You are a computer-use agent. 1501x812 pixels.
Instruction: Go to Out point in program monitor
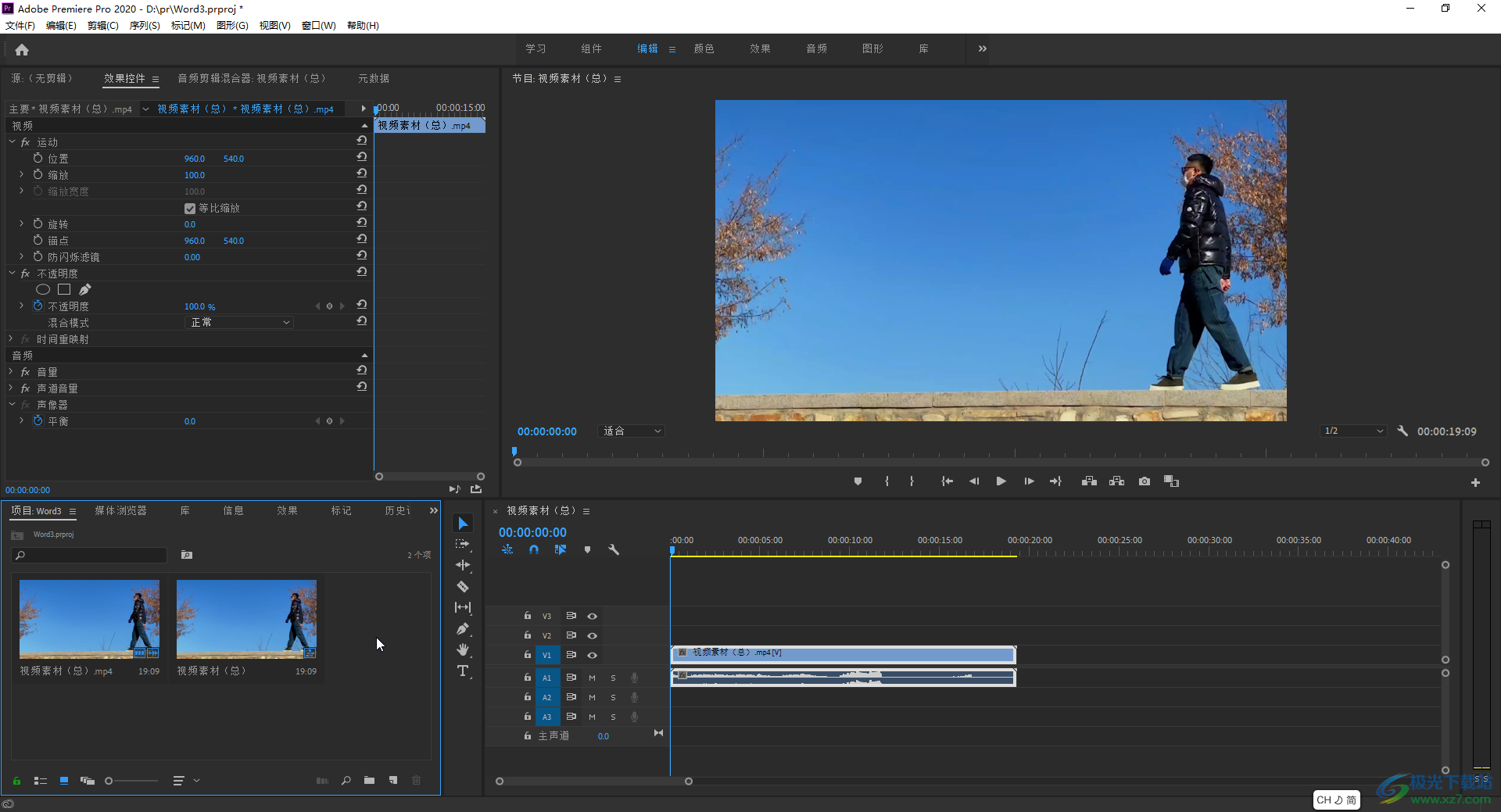coord(1055,481)
